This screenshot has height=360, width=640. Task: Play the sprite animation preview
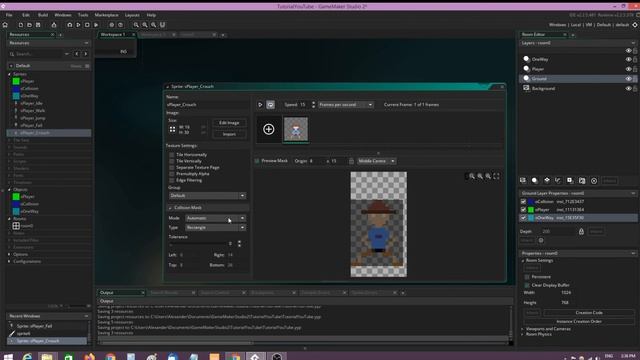tap(260, 105)
